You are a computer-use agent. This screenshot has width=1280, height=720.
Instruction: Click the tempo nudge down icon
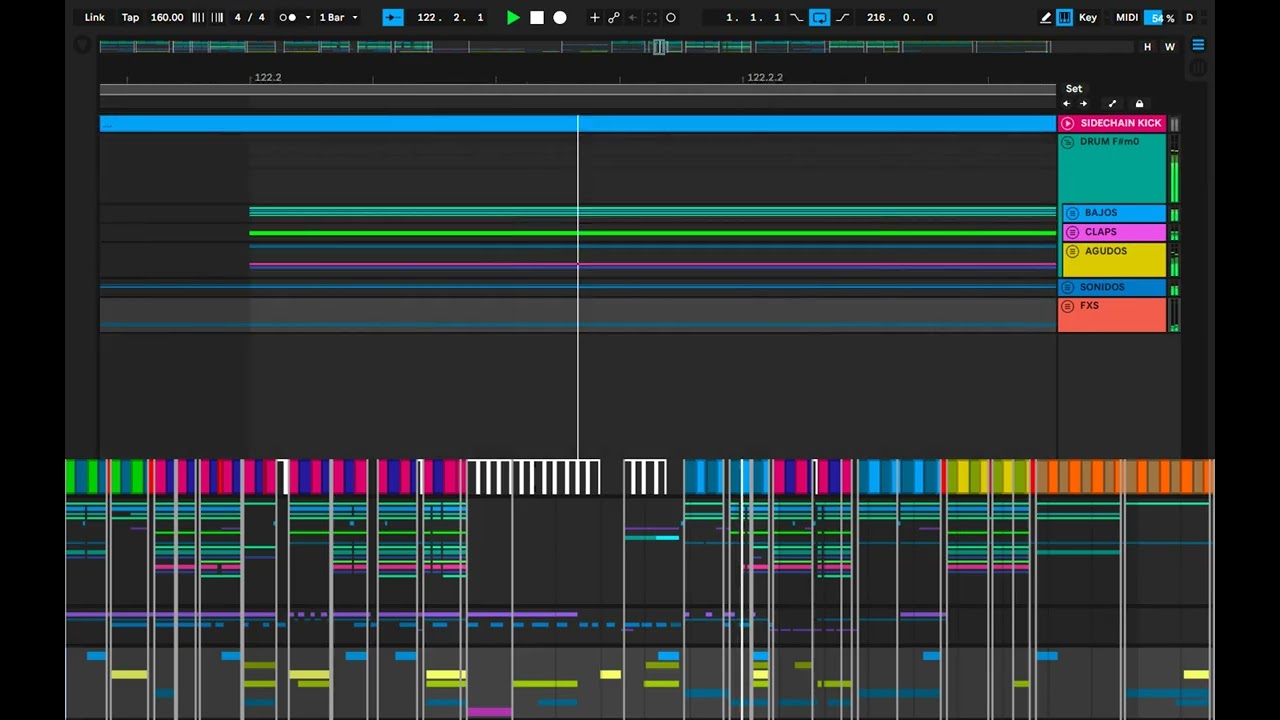coord(197,17)
